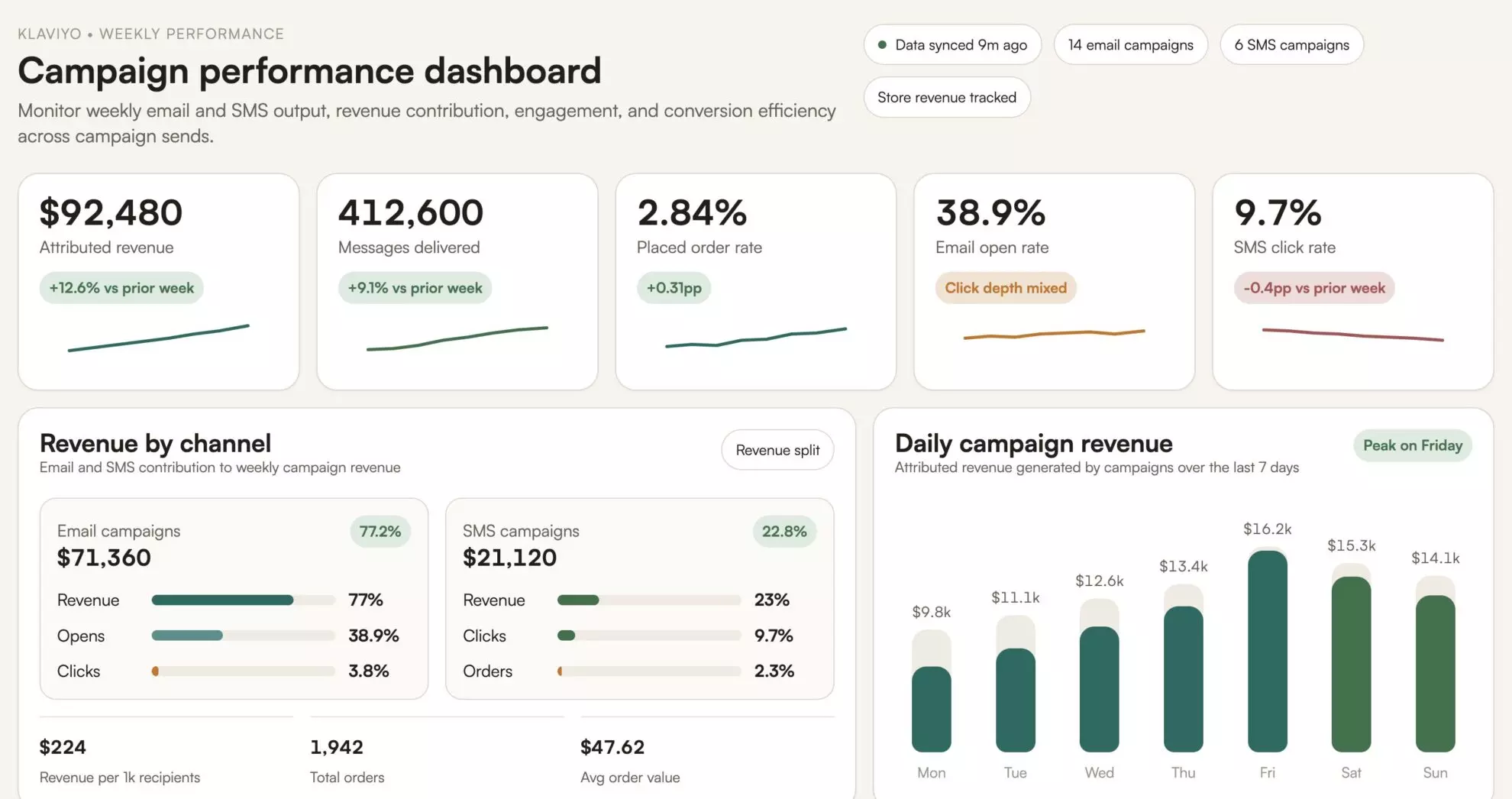Click the SMS Orders 2.3% progress bar
The image size is (1512, 799).
click(x=649, y=671)
